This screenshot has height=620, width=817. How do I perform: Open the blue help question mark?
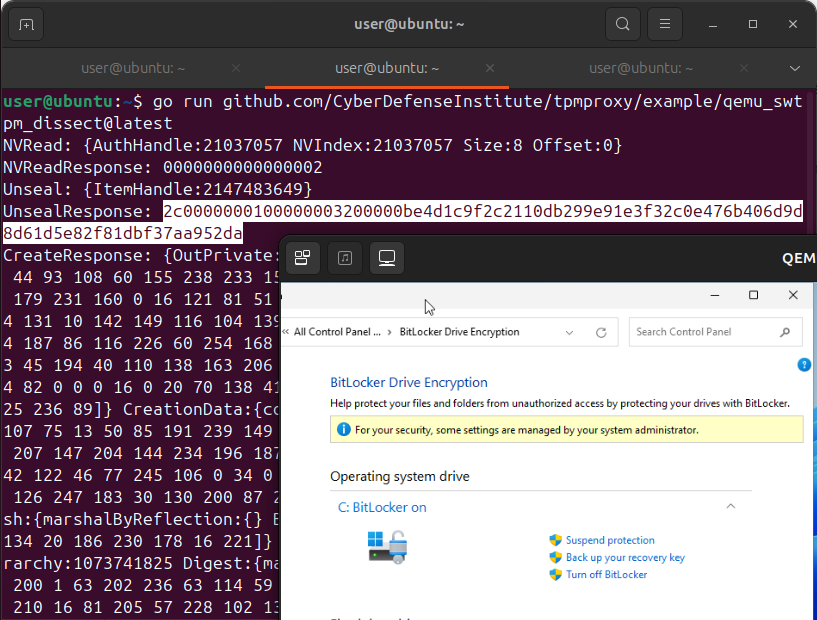804,365
